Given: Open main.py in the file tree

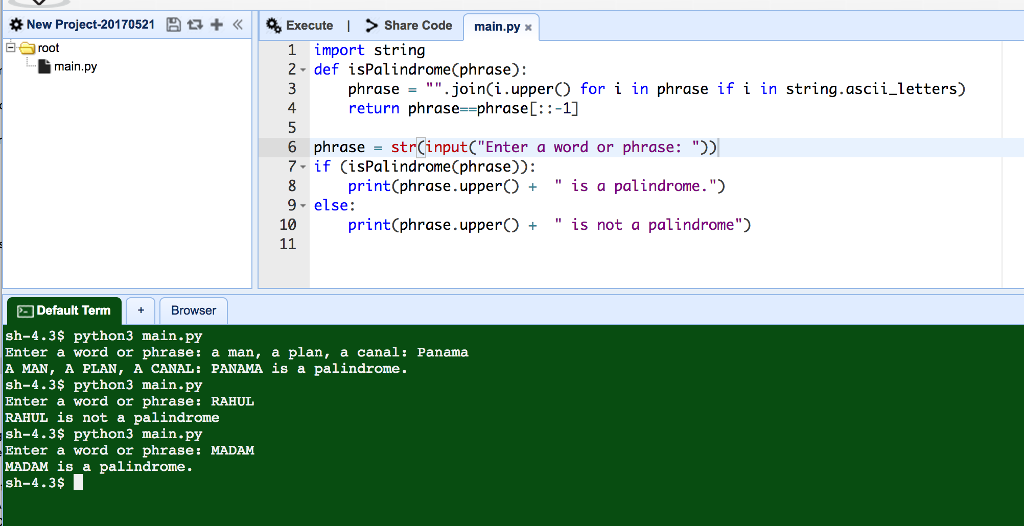Looking at the screenshot, I should click(75, 67).
